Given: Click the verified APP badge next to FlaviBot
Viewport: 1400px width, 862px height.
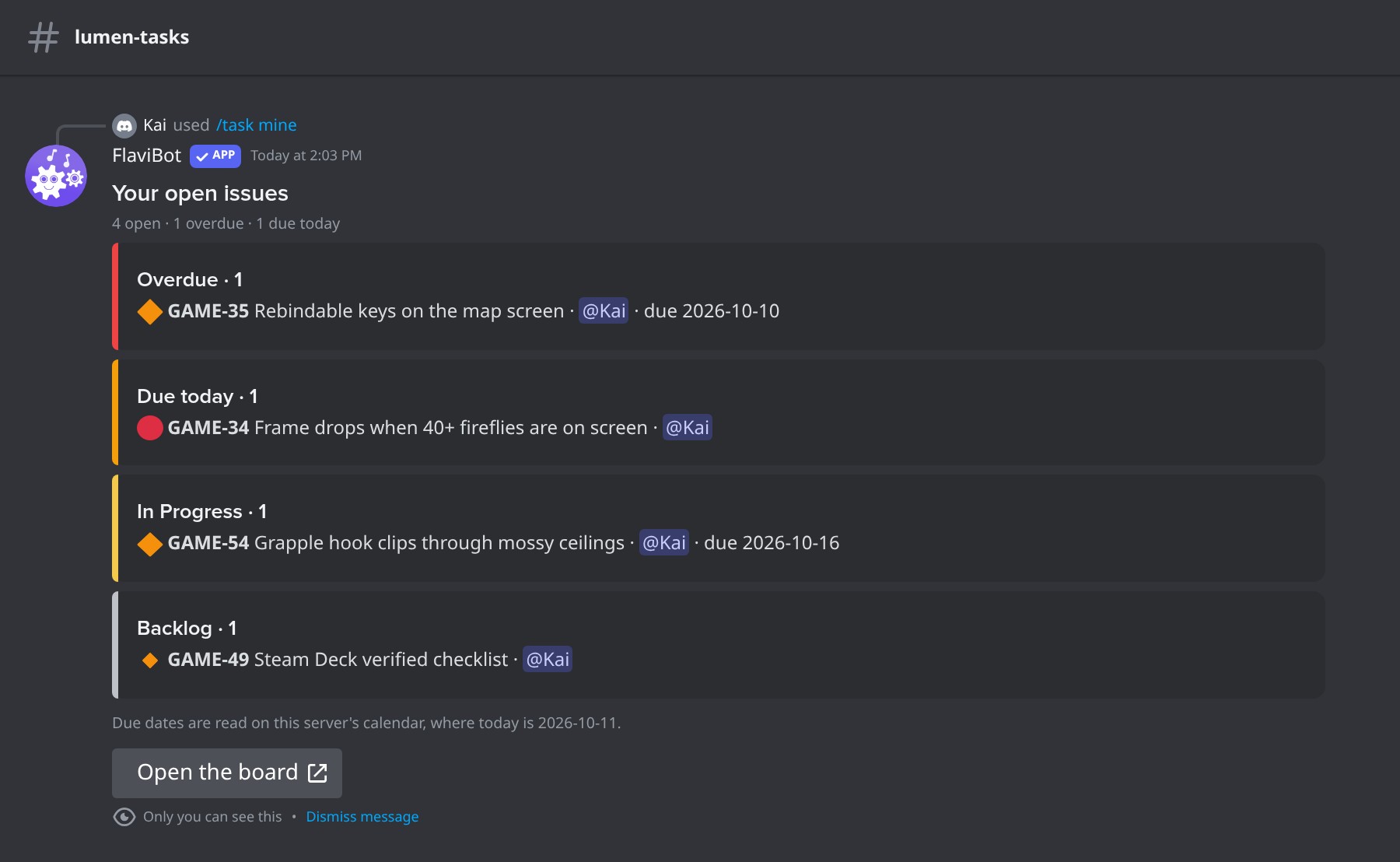Looking at the screenshot, I should 215,156.
